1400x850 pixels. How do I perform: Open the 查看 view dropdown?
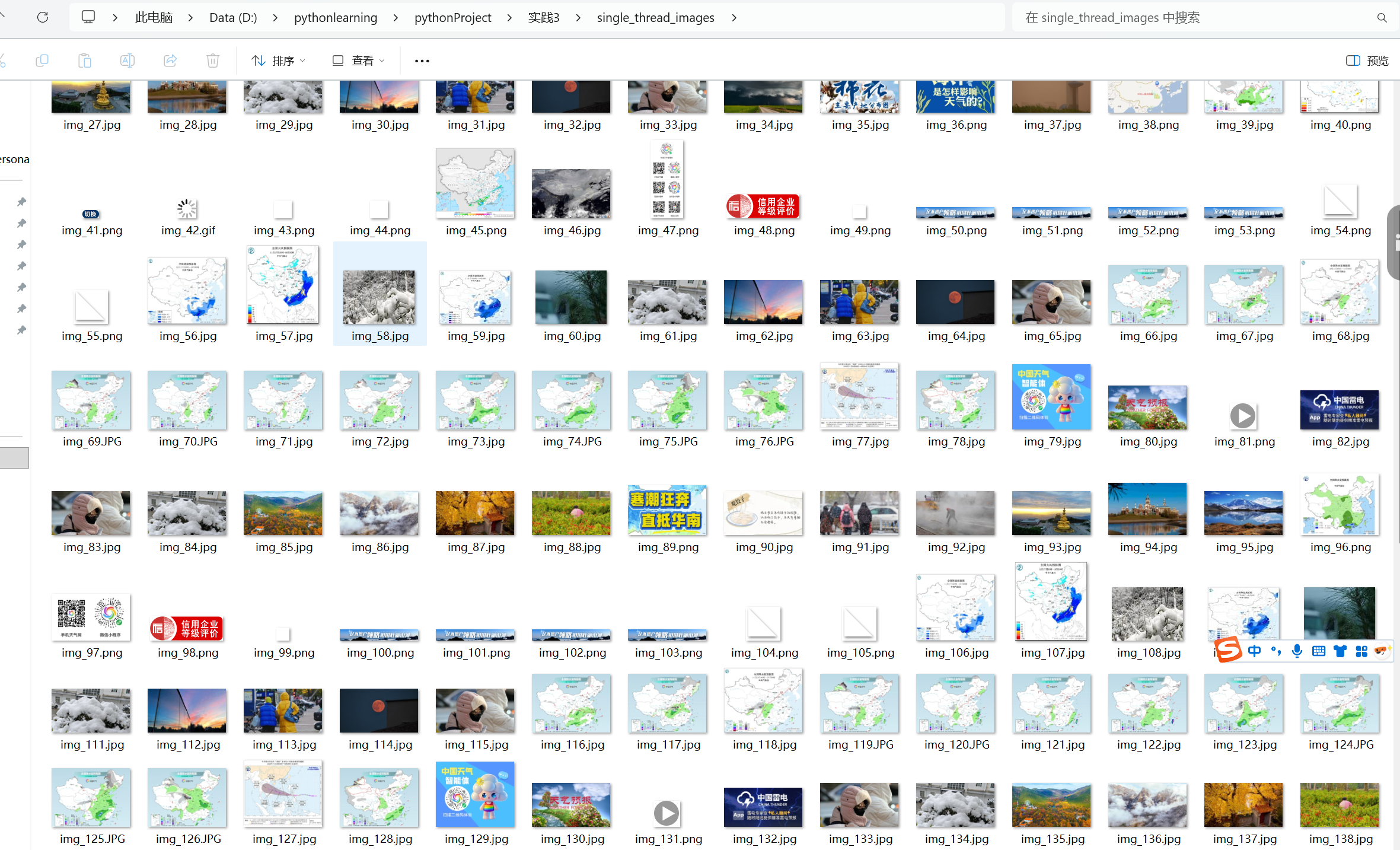359,61
